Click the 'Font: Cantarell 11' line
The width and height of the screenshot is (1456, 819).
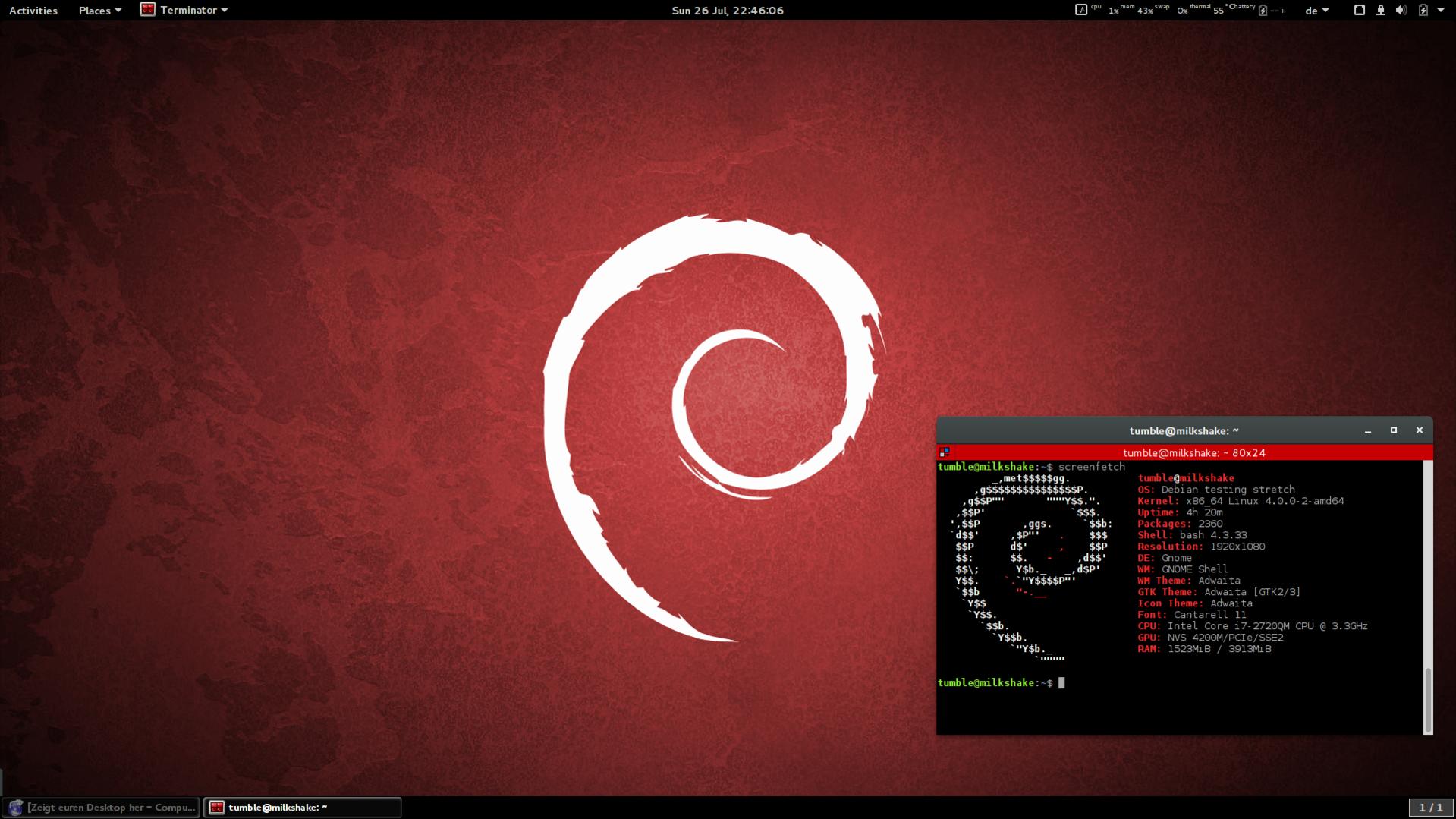[1192, 615]
